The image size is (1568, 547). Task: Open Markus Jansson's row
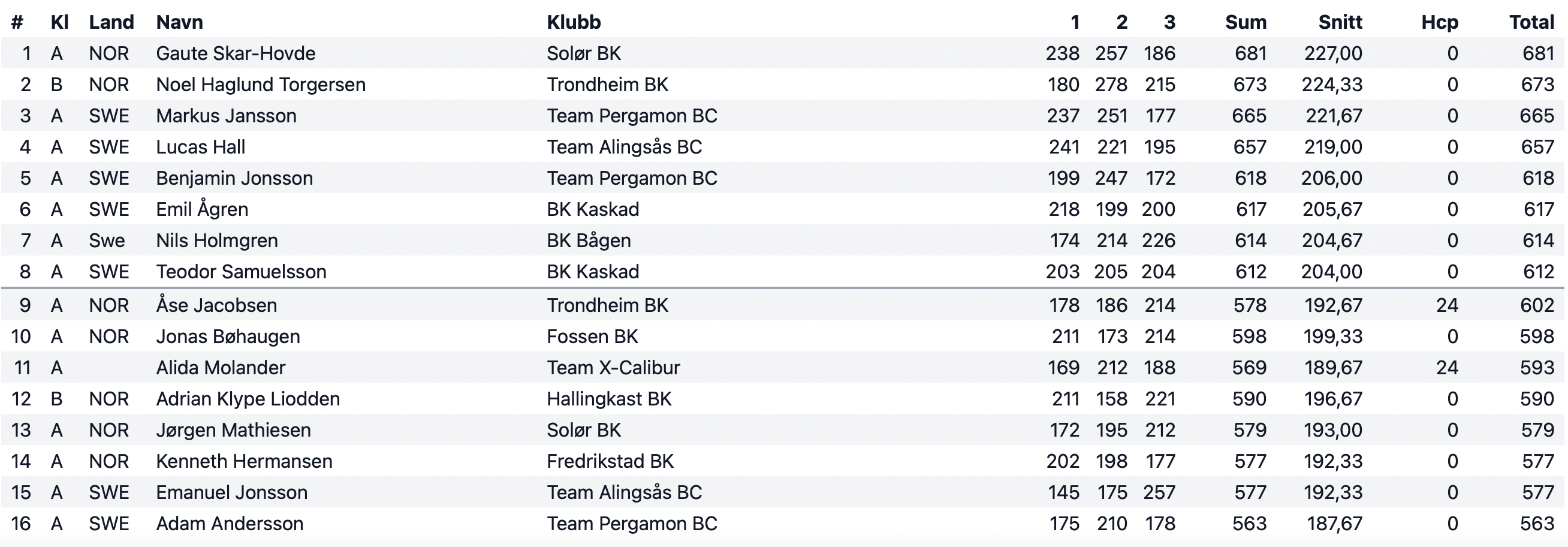pos(783,115)
